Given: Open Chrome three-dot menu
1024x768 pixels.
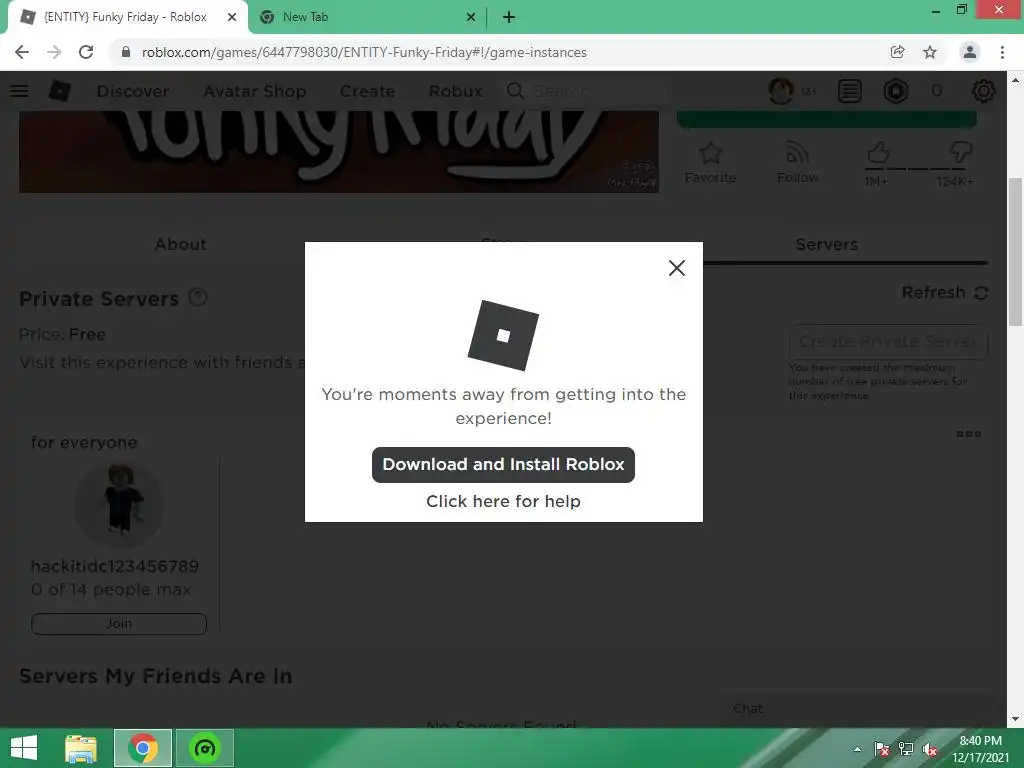Looking at the screenshot, I should 1002,52.
